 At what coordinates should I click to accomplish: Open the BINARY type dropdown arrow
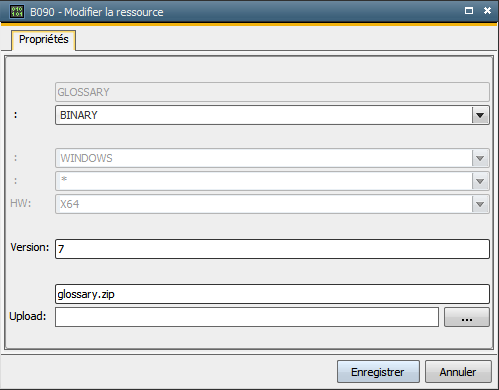click(x=480, y=115)
